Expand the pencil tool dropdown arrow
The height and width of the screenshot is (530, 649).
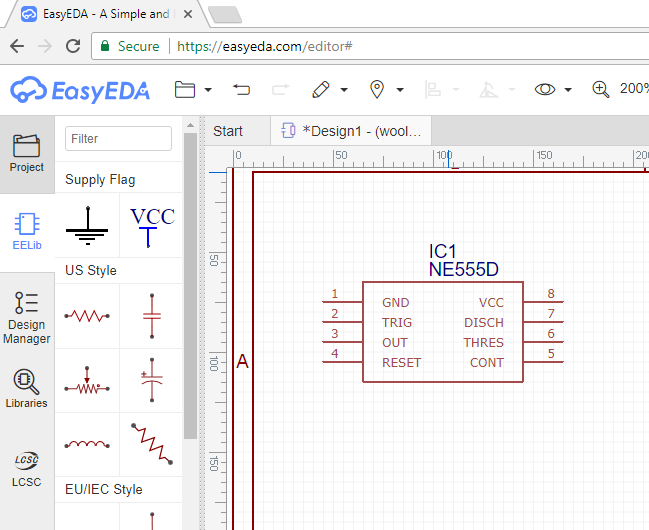point(344,89)
